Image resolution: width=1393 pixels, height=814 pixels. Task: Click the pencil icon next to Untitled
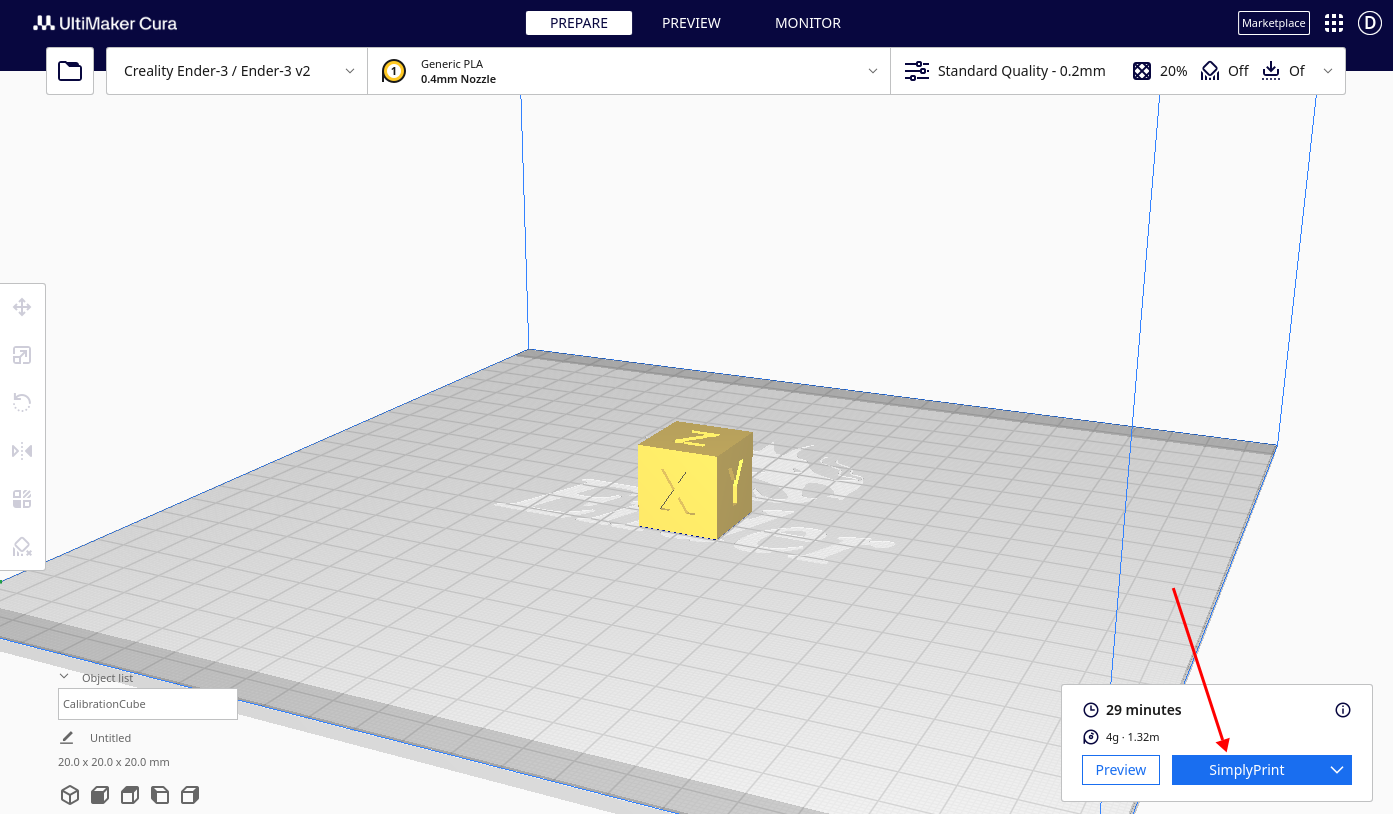coord(67,738)
